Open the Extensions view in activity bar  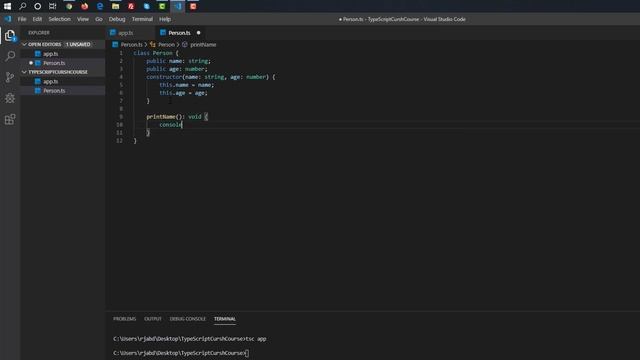[x=10, y=119]
